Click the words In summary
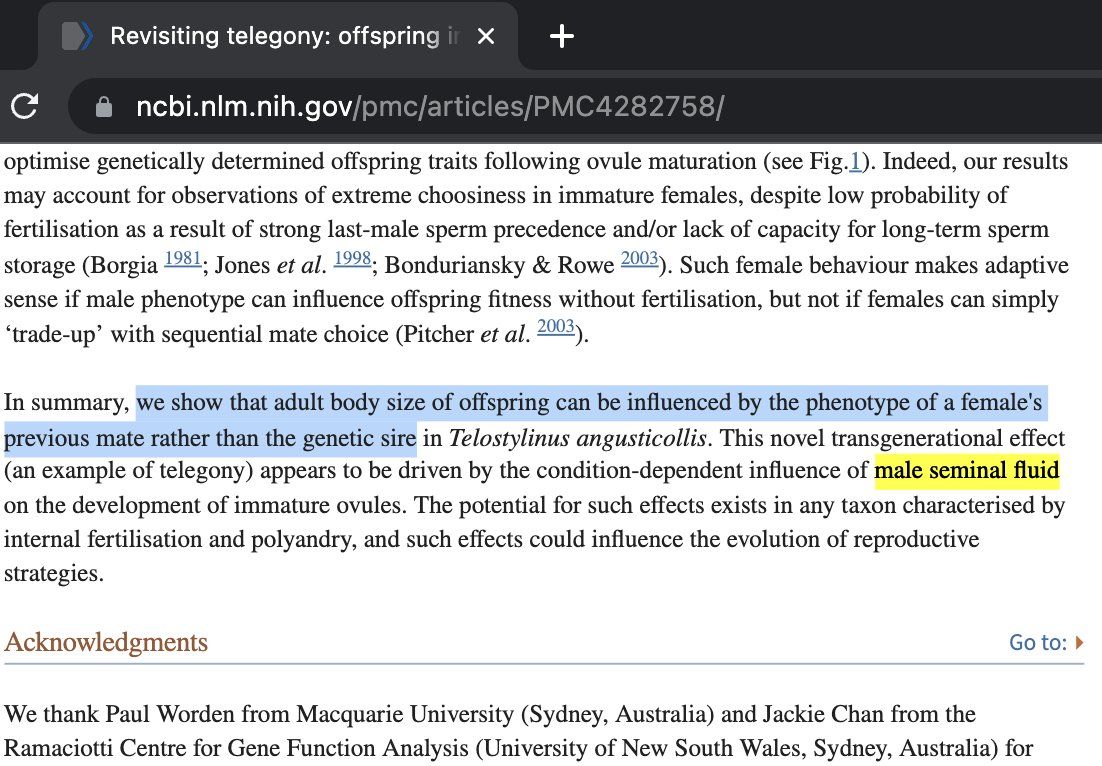1102x766 pixels. pyautogui.click(x=66, y=404)
